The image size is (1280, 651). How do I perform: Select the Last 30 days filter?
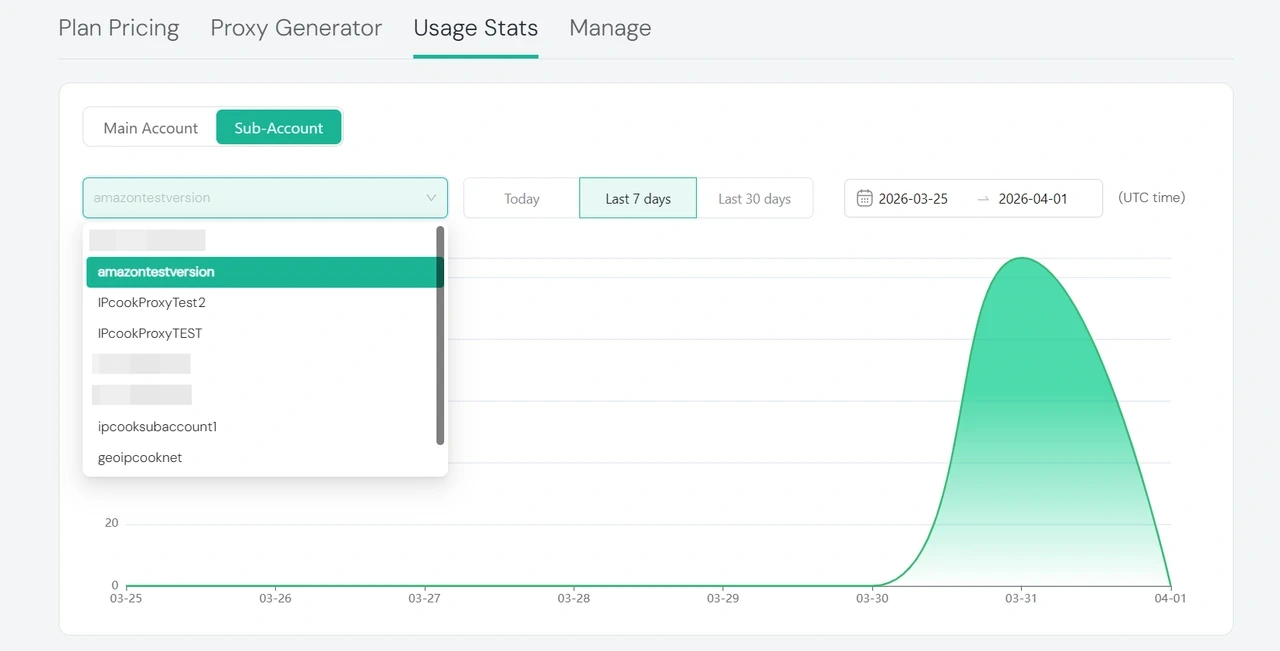[755, 198]
